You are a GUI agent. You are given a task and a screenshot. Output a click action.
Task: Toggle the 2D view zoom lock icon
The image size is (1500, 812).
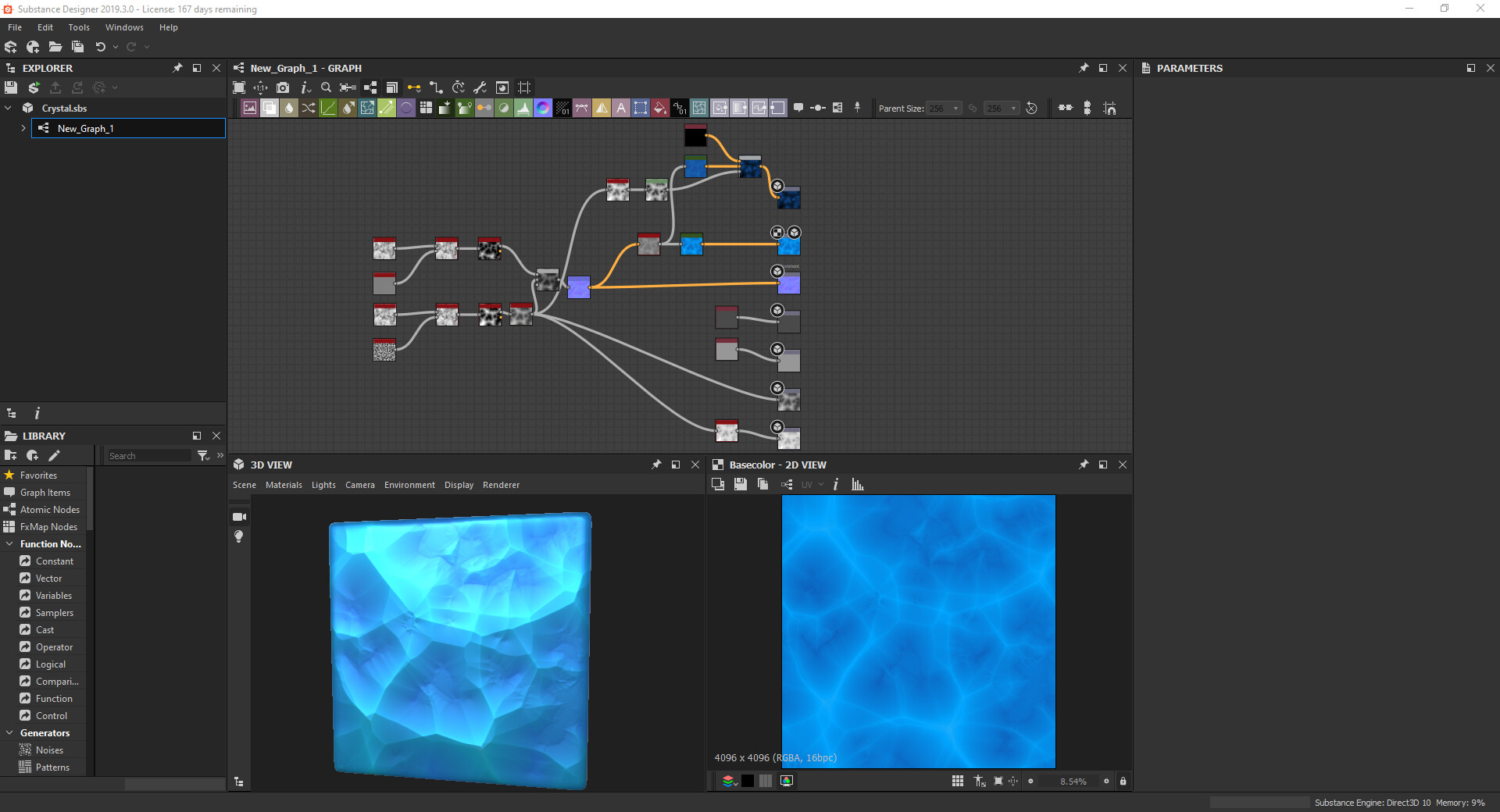(1123, 782)
